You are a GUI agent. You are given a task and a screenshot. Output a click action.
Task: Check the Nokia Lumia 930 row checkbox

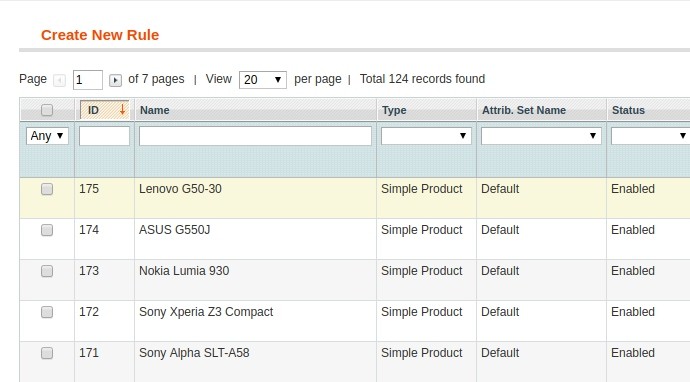click(x=47, y=271)
